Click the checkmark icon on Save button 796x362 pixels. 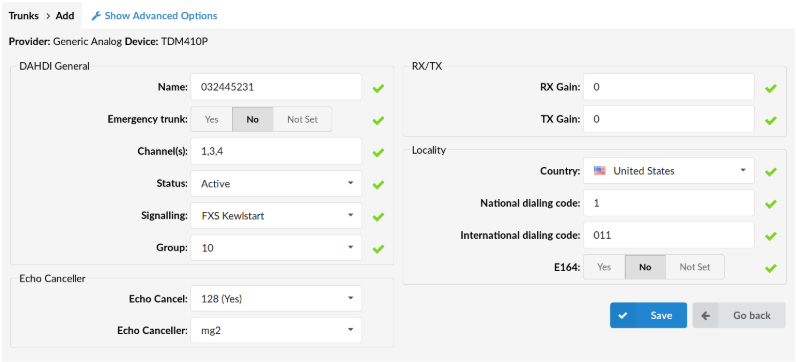tap(623, 315)
